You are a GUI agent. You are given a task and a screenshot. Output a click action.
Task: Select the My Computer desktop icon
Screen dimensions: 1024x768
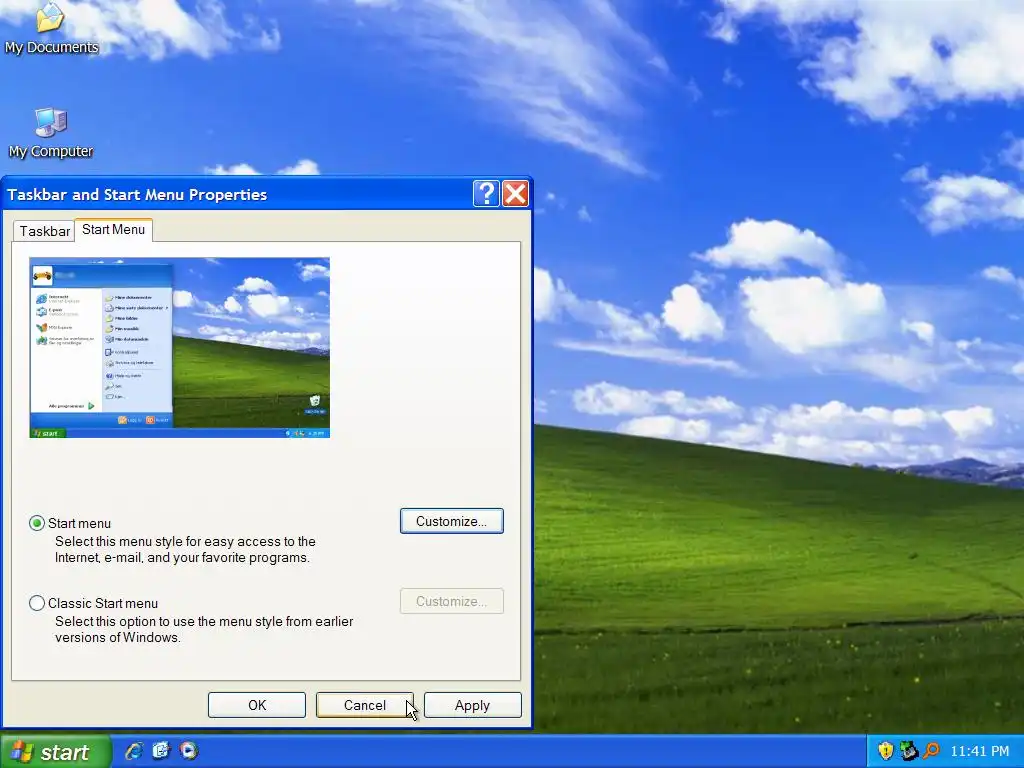[51, 133]
